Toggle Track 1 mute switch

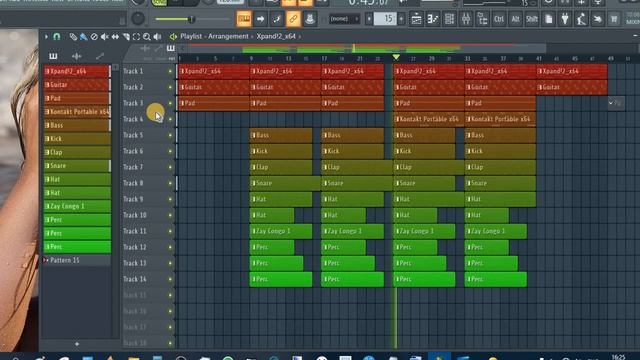pyautogui.click(x=170, y=71)
